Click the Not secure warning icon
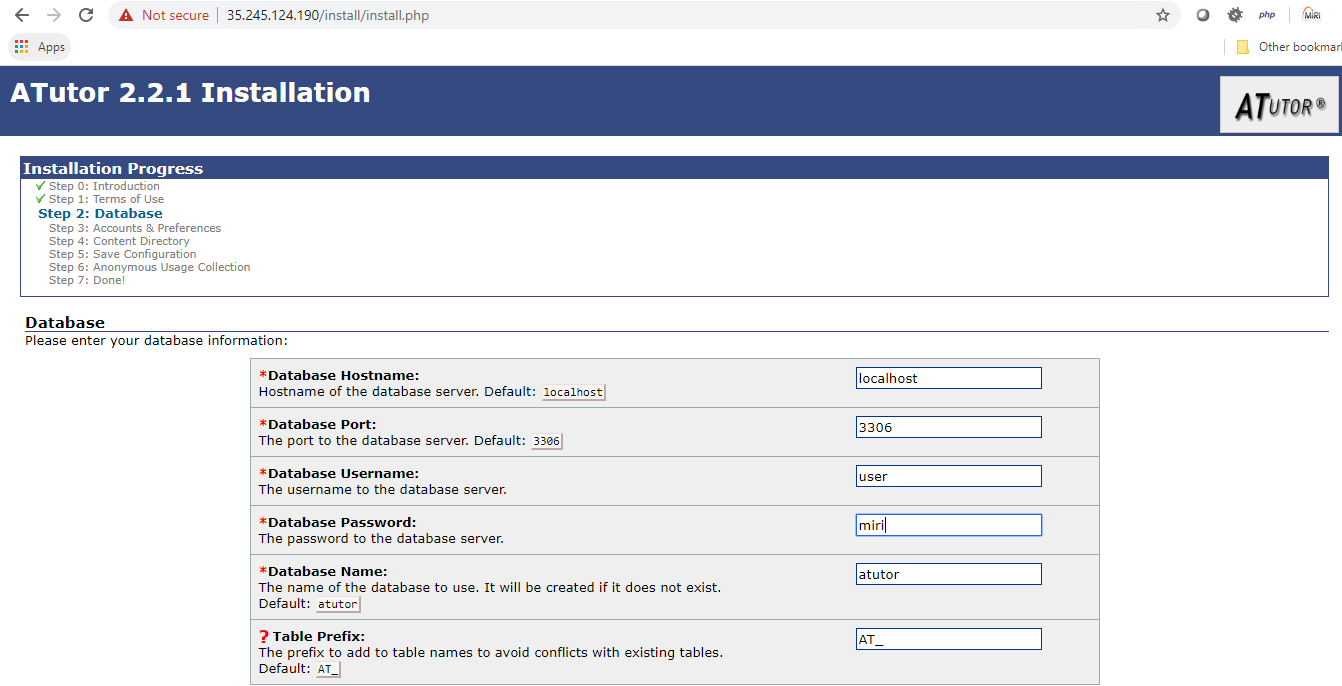Screen dimensions: 1342x686 pyautogui.click(x=125, y=15)
